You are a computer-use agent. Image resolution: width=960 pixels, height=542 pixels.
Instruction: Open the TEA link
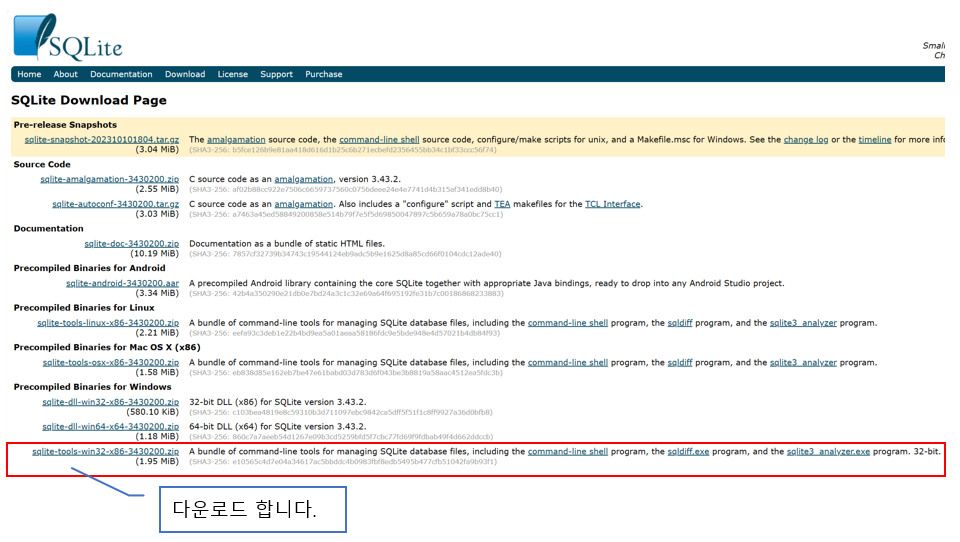pyautogui.click(x=502, y=204)
